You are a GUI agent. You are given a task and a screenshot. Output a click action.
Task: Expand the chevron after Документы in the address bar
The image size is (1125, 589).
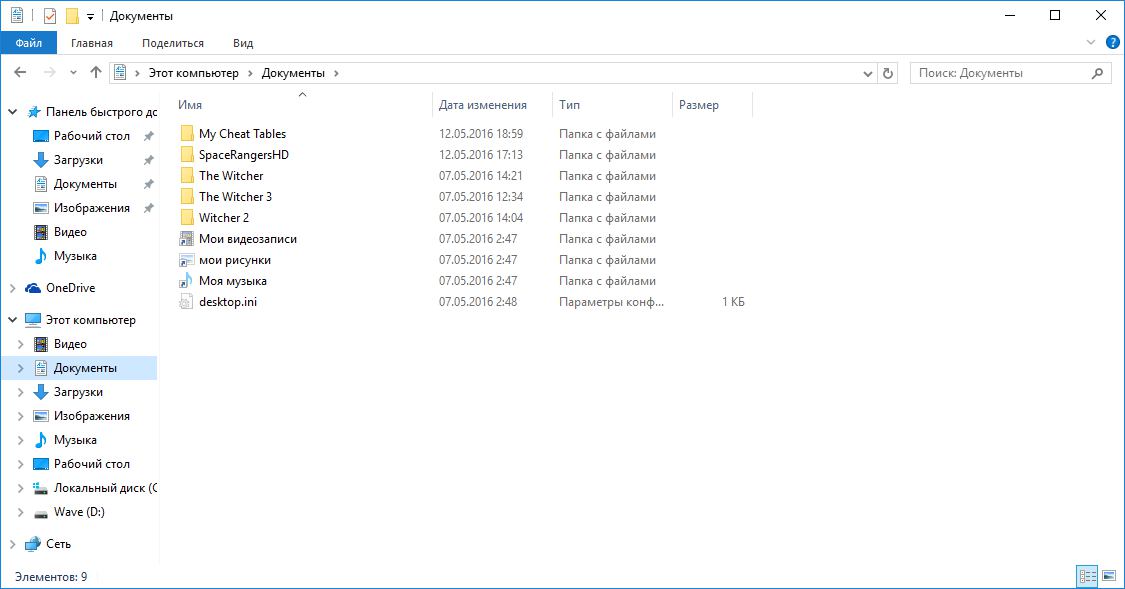(x=336, y=73)
